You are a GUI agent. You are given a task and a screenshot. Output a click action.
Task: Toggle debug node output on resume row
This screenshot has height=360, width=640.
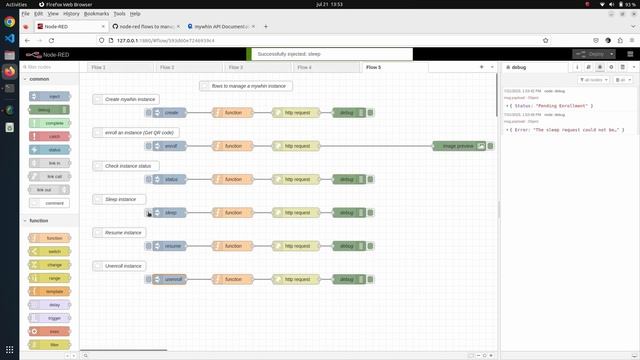click(371, 246)
